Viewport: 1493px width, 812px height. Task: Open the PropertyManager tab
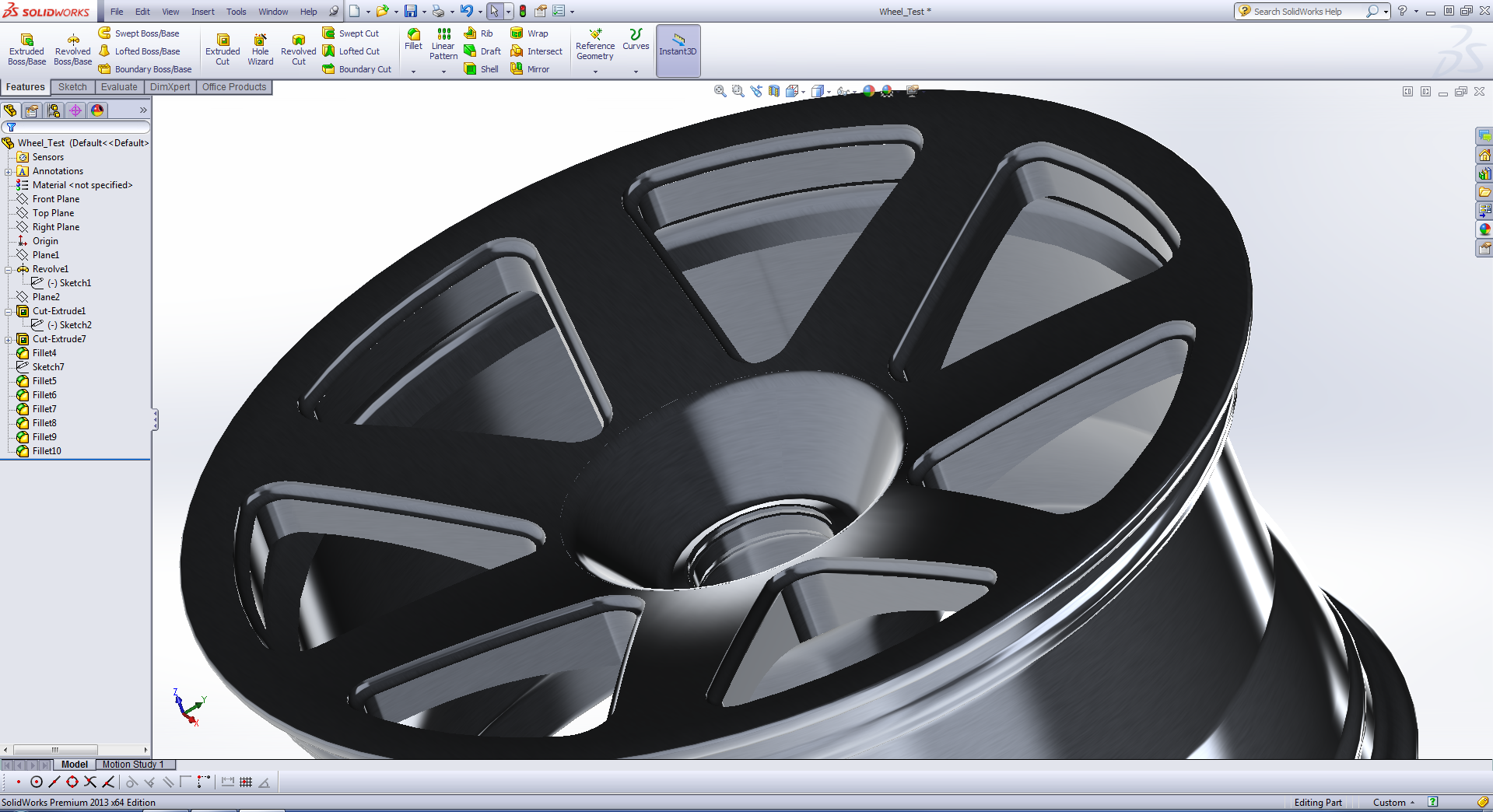coord(32,110)
